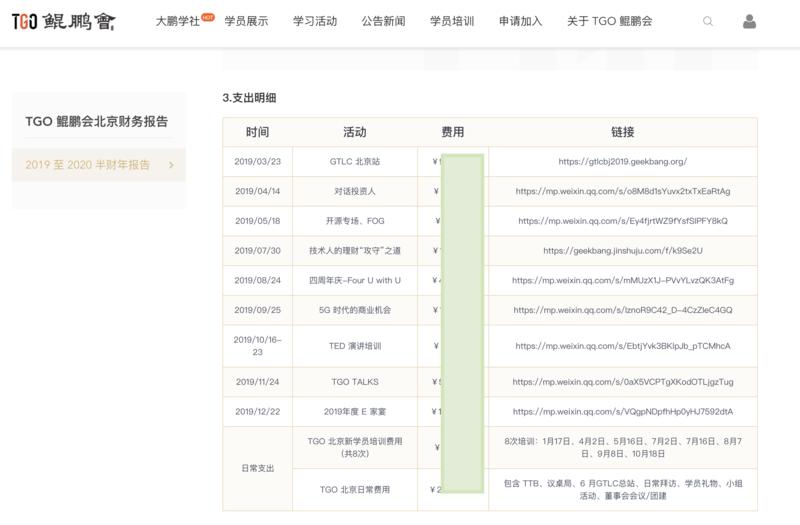Open the 5G 时代的商业机会 weixin link
Image resolution: width=800 pixels, height=525 pixels.
[622, 310]
